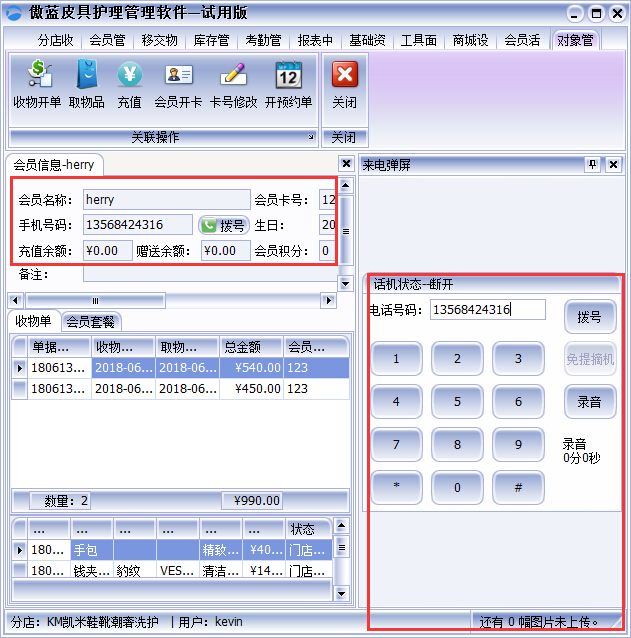The width and height of the screenshot is (631, 638).
Task: Select the 报表中 ribbon tab
Action: [x=315, y=40]
